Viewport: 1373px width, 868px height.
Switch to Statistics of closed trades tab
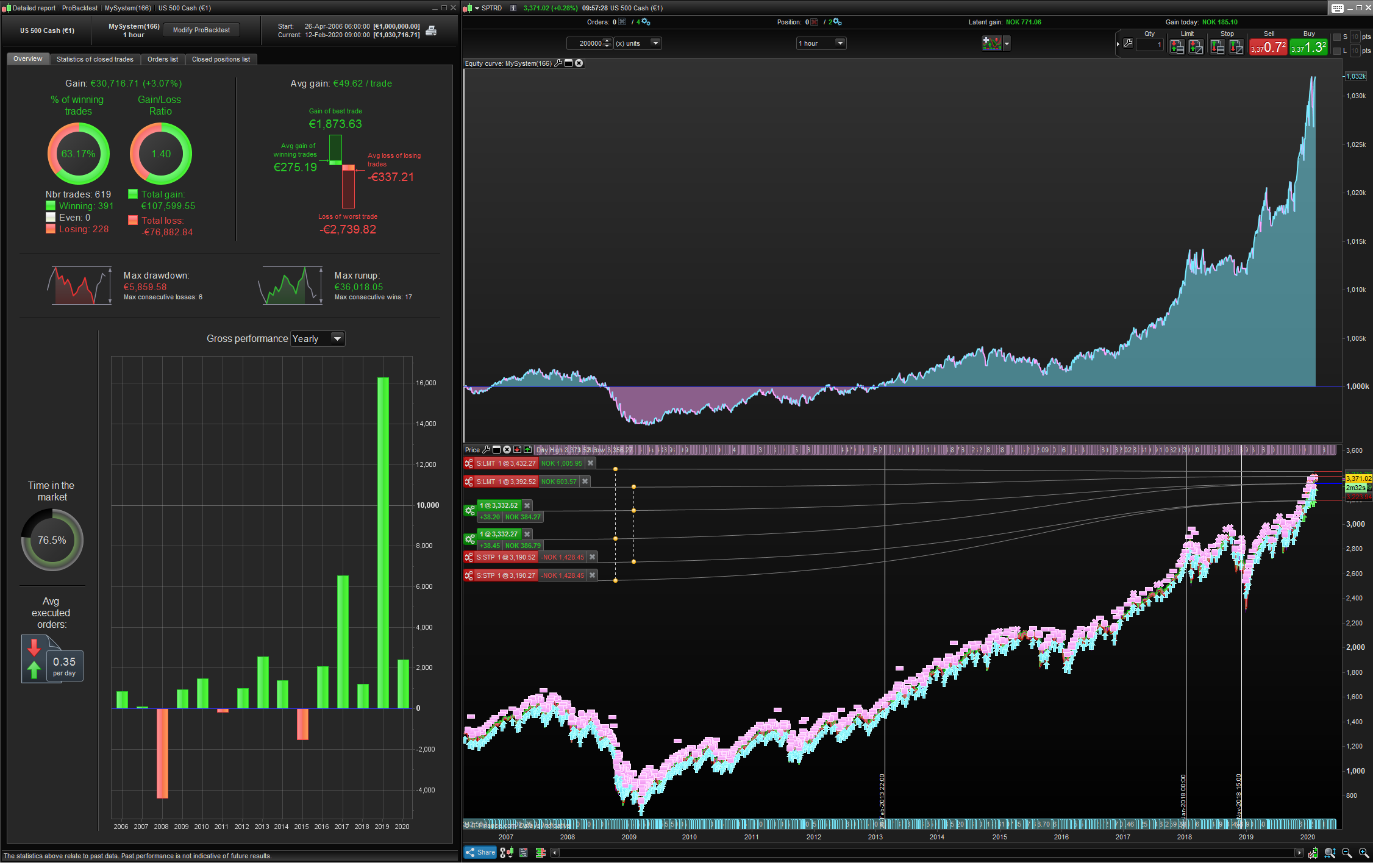click(x=95, y=59)
